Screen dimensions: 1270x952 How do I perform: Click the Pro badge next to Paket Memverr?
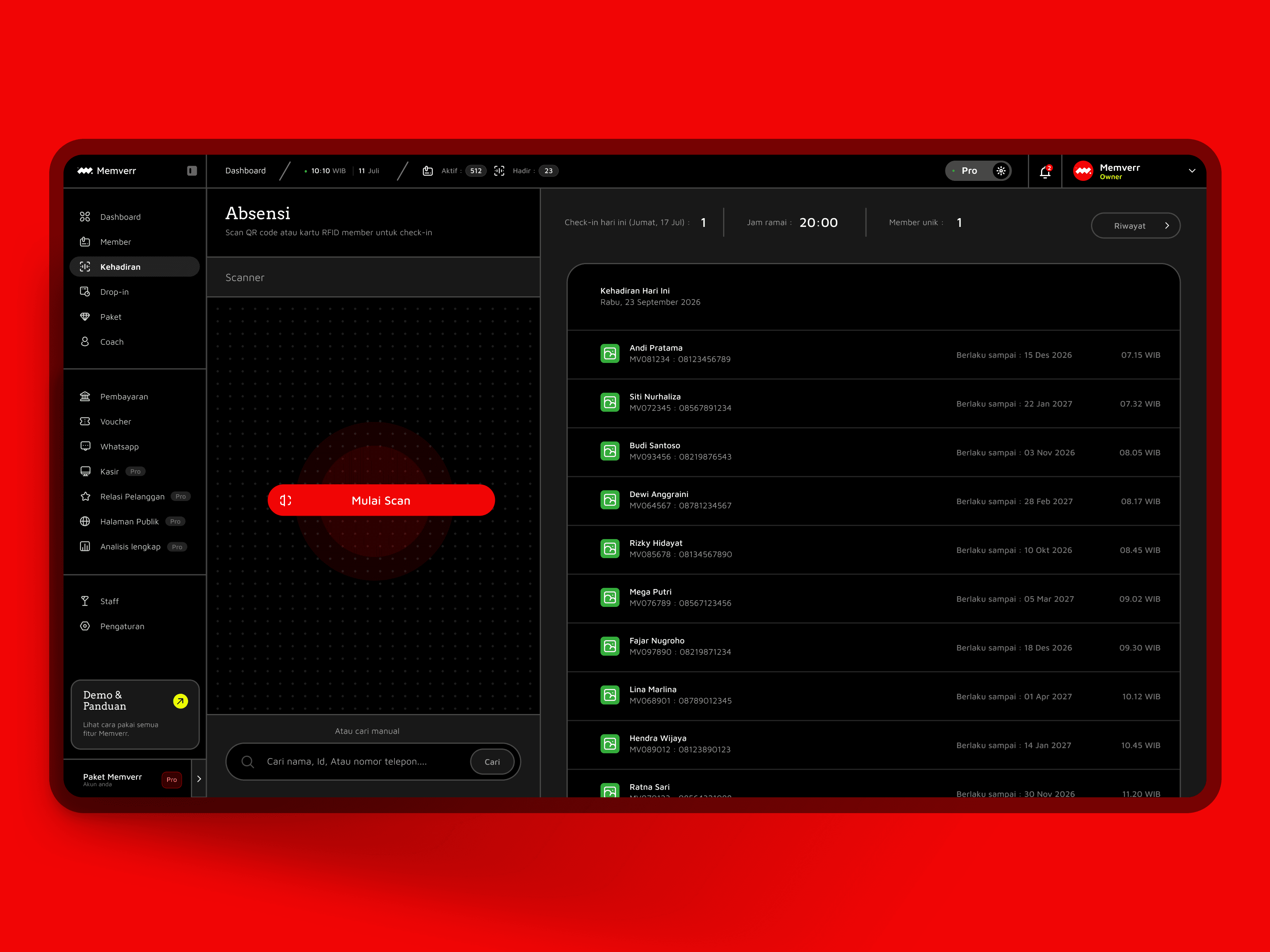click(x=172, y=779)
